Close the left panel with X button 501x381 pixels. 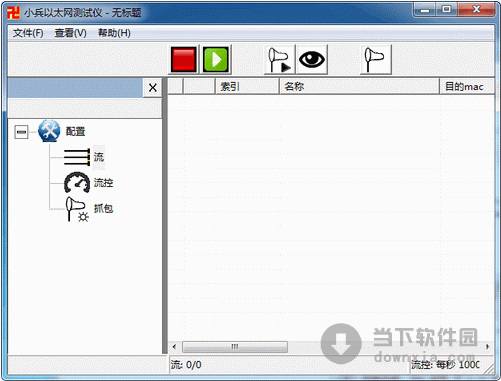point(153,88)
